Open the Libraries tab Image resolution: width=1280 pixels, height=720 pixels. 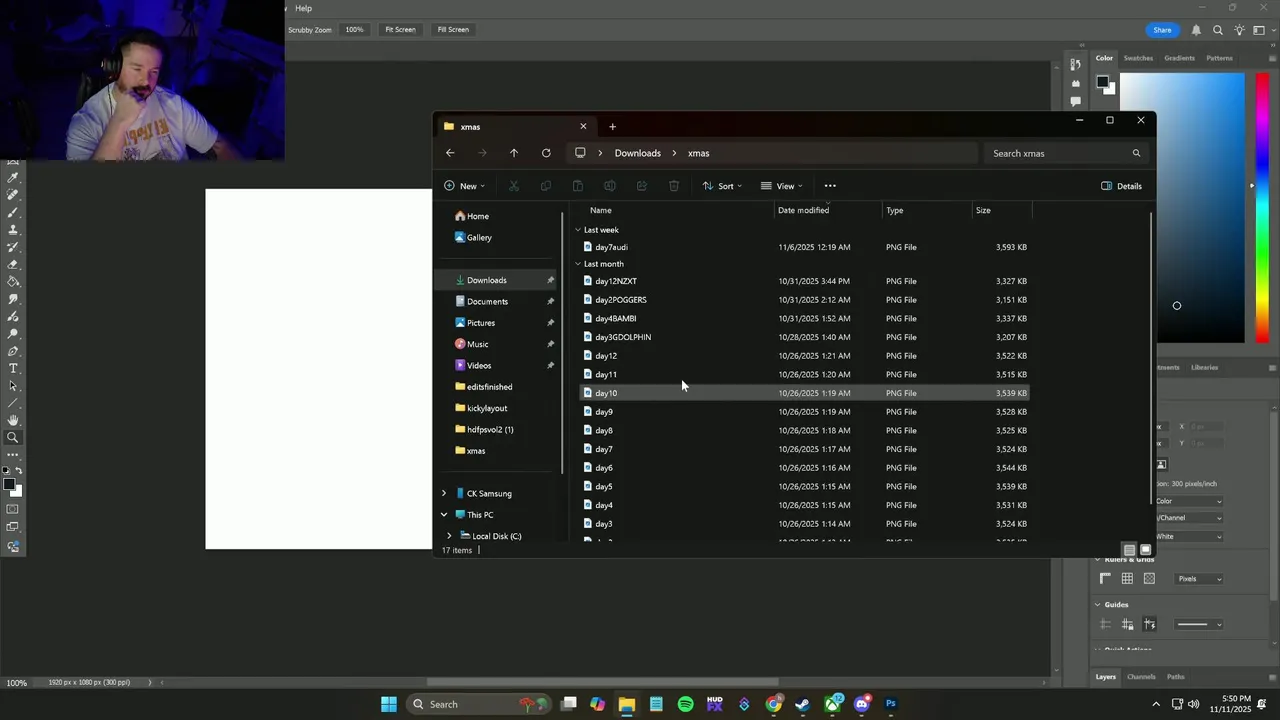pyautogui.click(x=1204, y=367)
